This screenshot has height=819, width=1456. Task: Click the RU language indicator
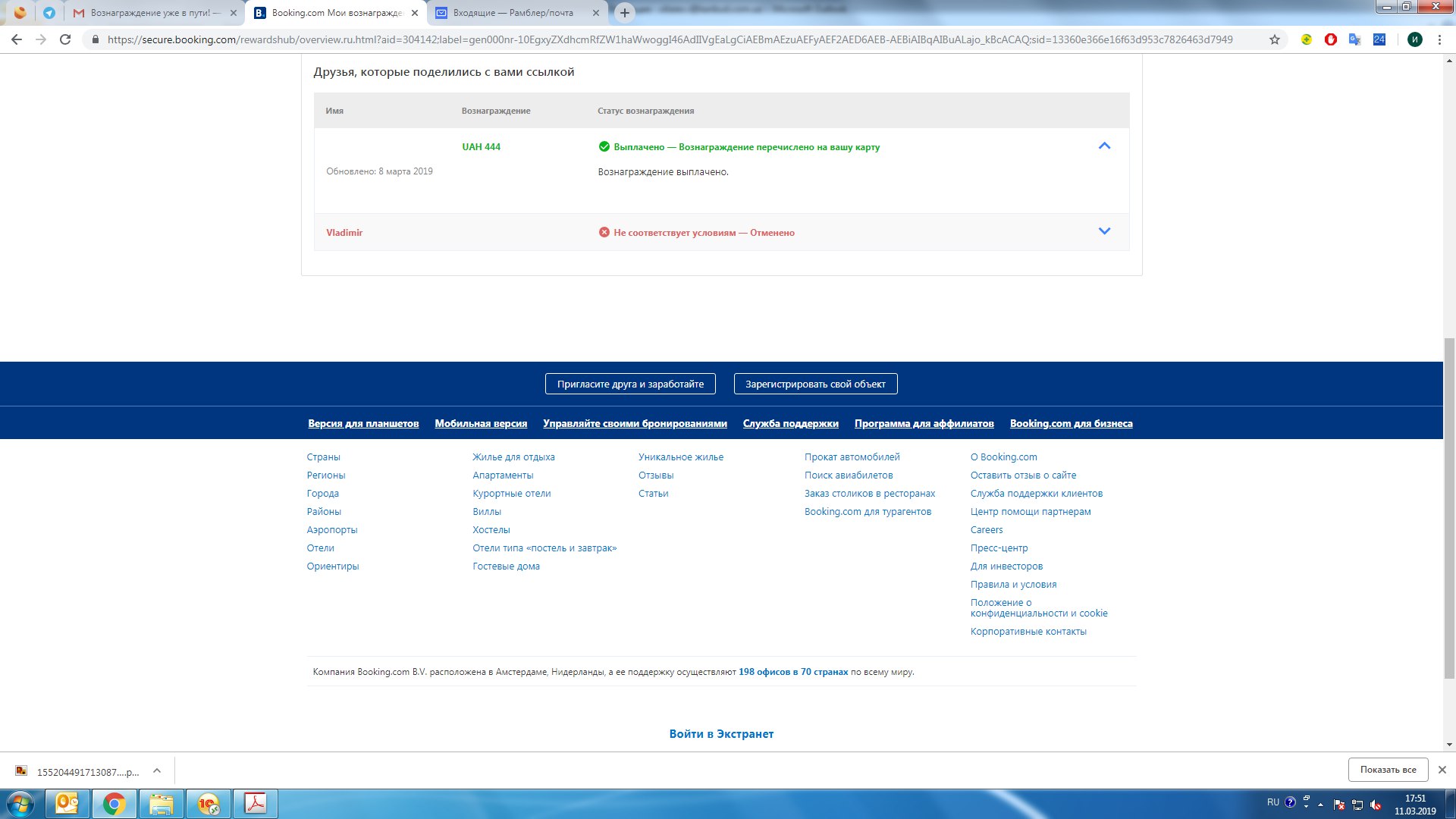(x=1272, y=802)
